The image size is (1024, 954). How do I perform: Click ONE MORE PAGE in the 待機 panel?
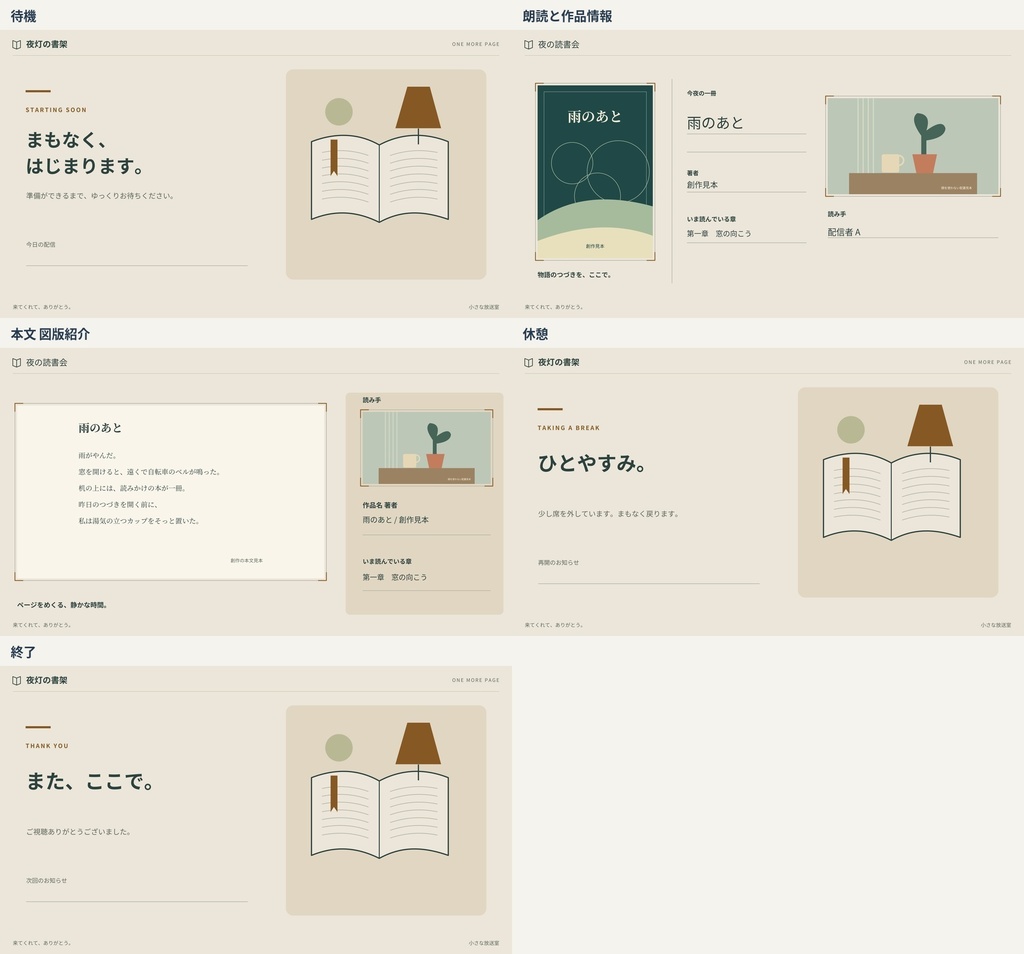click(475, 44)
